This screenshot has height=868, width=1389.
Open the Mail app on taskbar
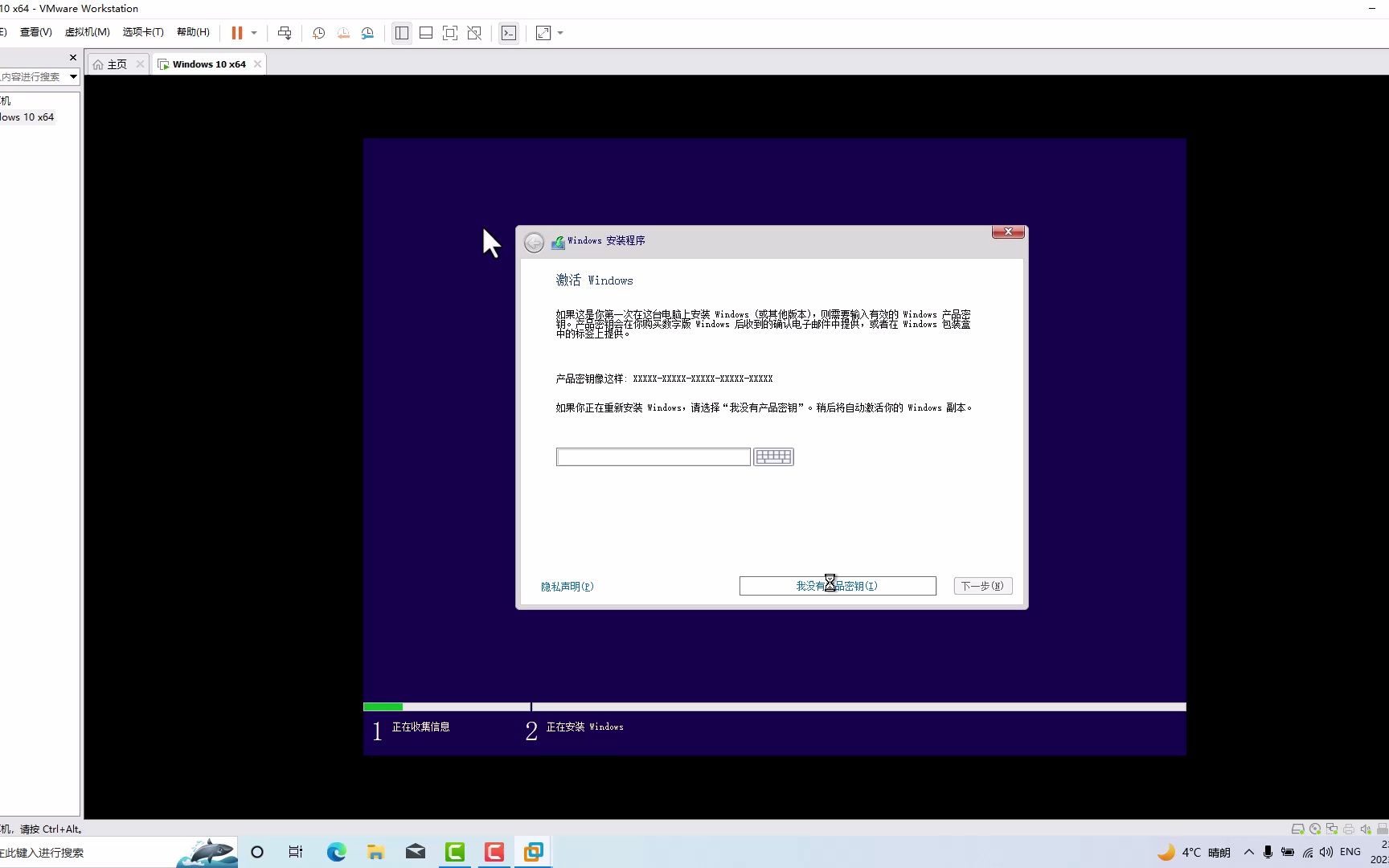[x=416, y=852]
